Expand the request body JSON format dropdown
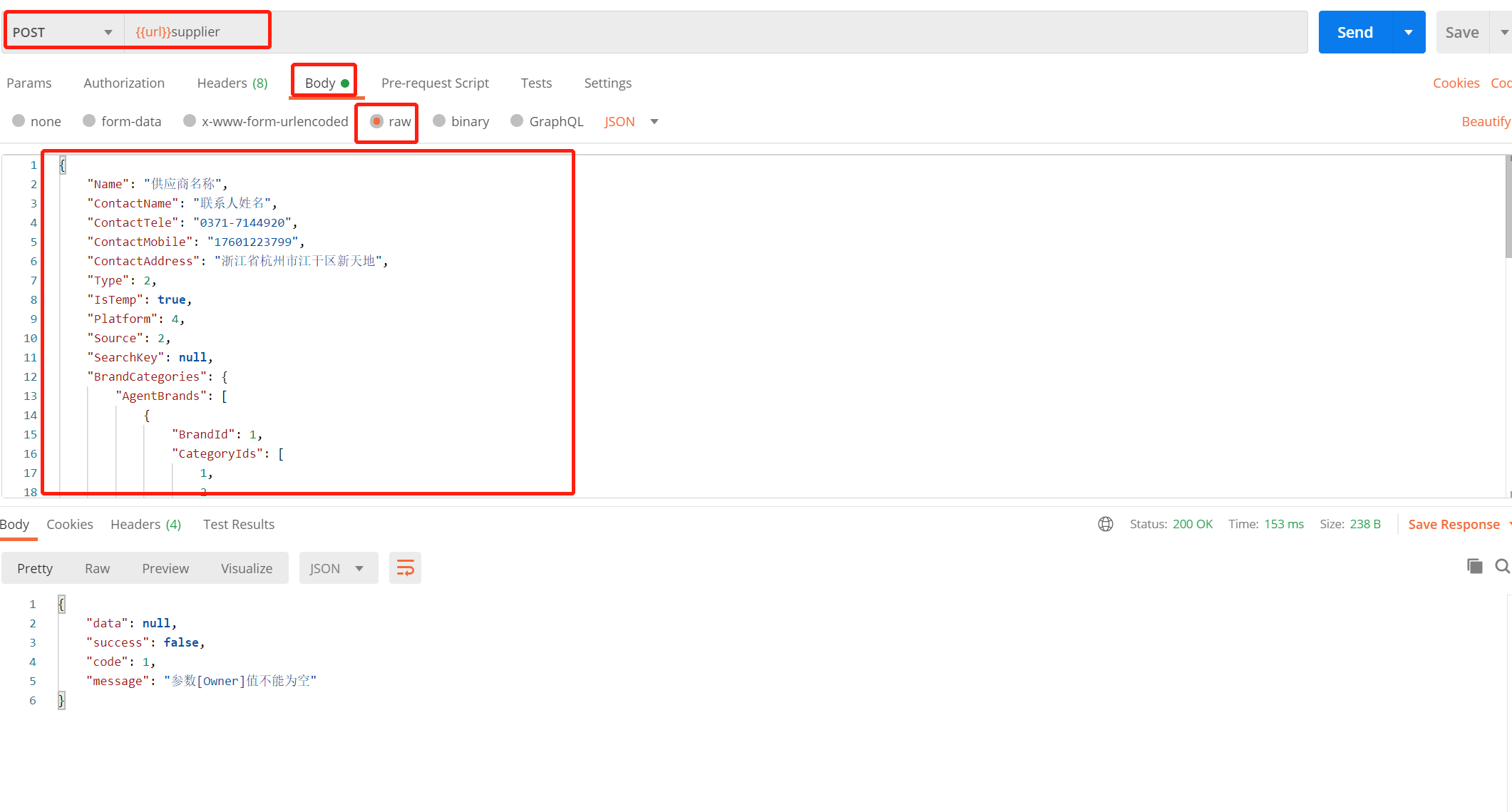The image size is (1512, 812). point(654,121)
